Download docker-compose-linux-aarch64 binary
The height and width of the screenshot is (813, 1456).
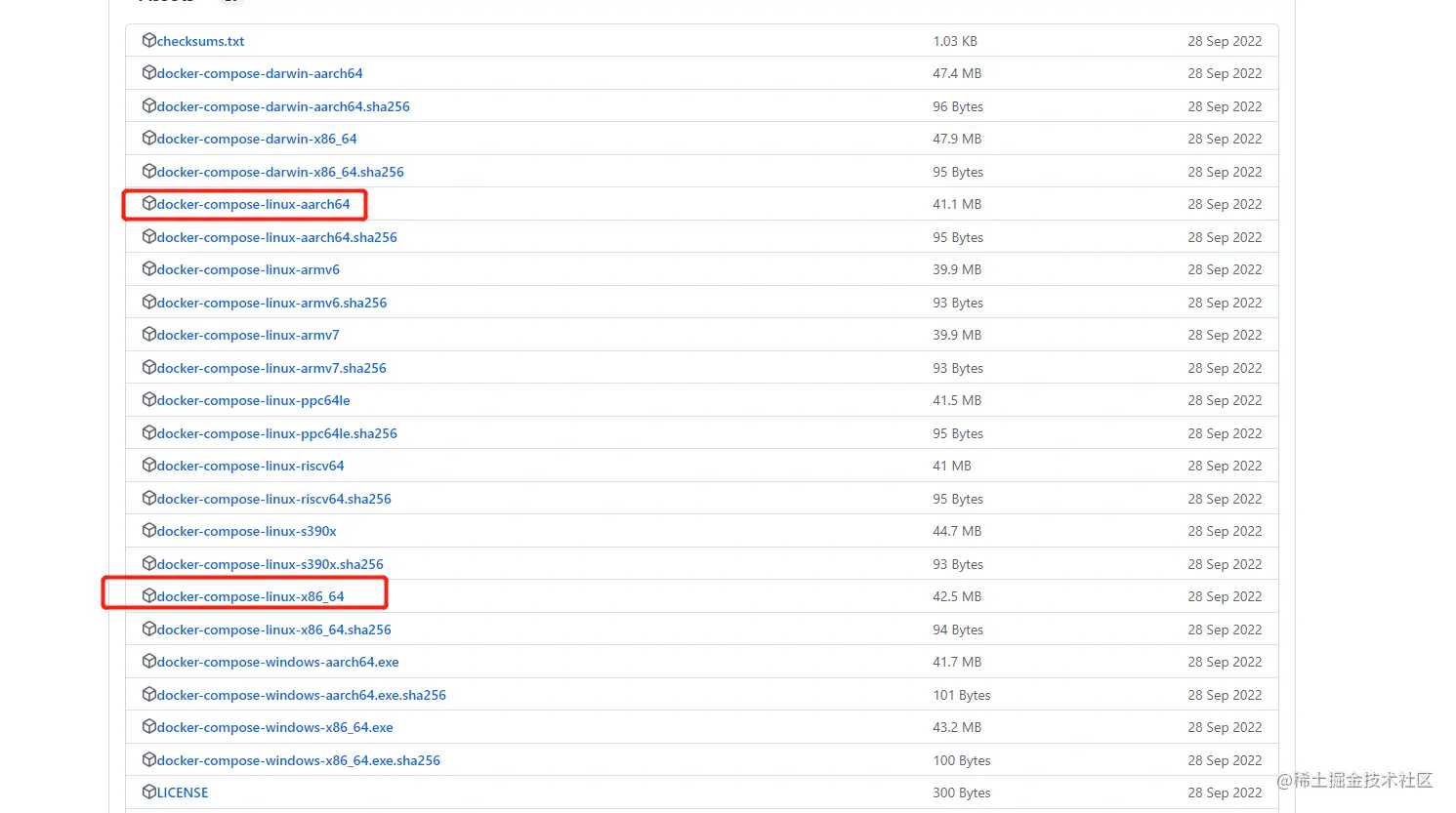coord(253,204)
